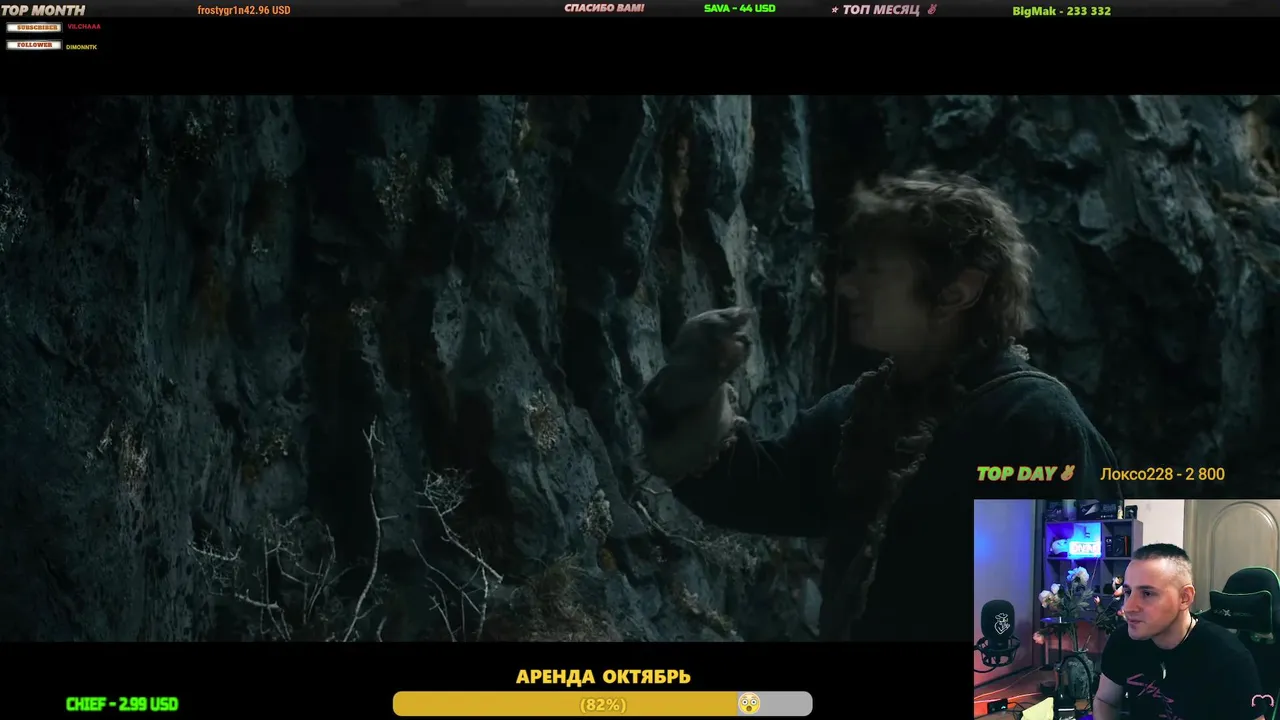Click the streamer webcam feed

[1127, 609]
